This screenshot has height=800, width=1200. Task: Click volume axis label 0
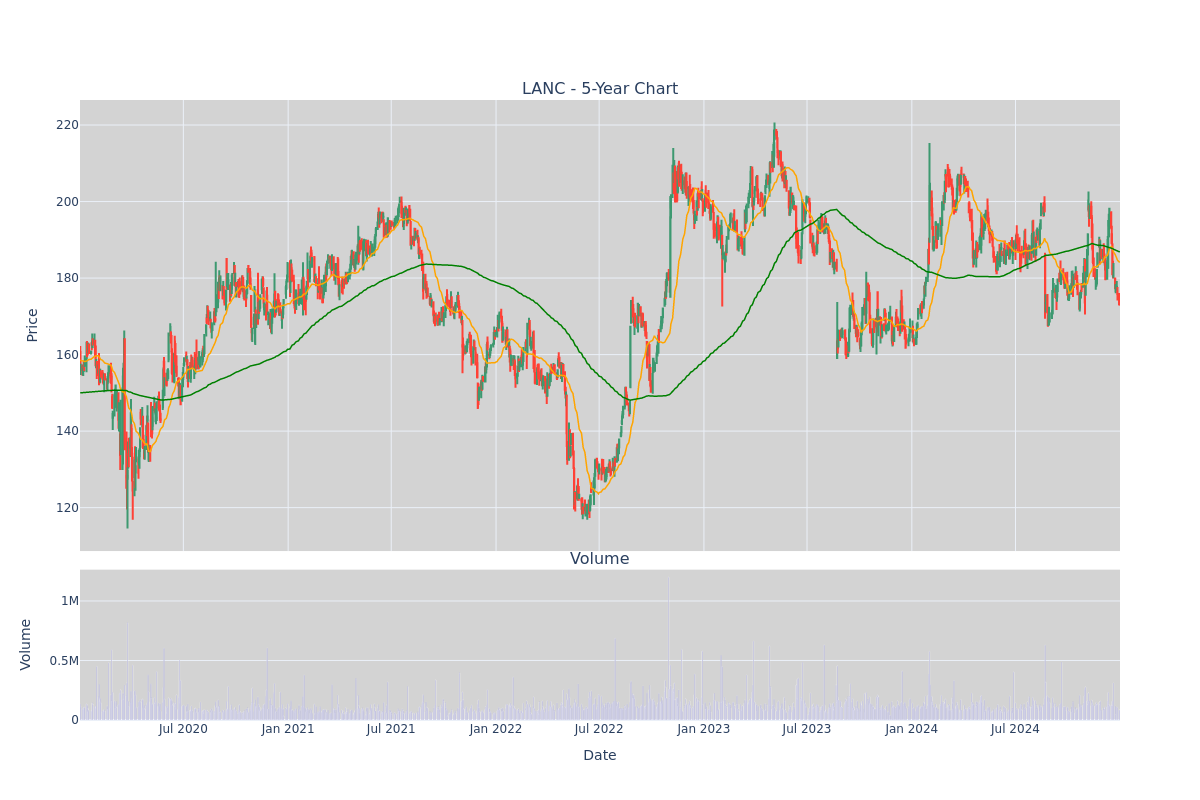point(75,720)
